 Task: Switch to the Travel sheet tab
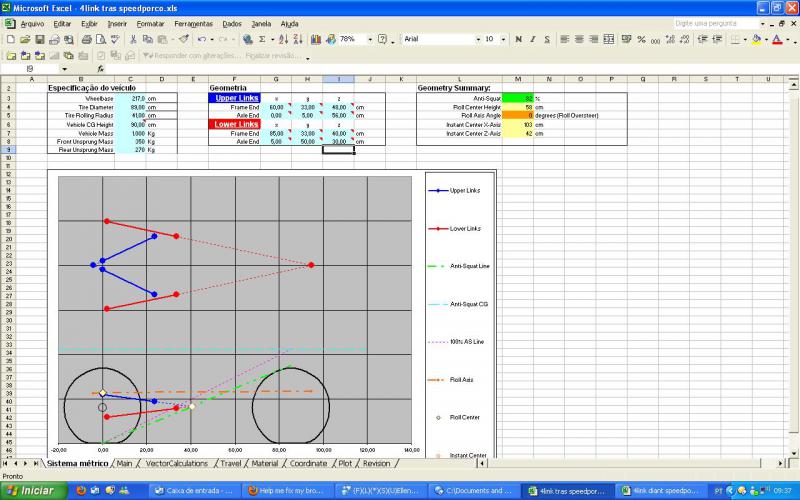point(231,463)
